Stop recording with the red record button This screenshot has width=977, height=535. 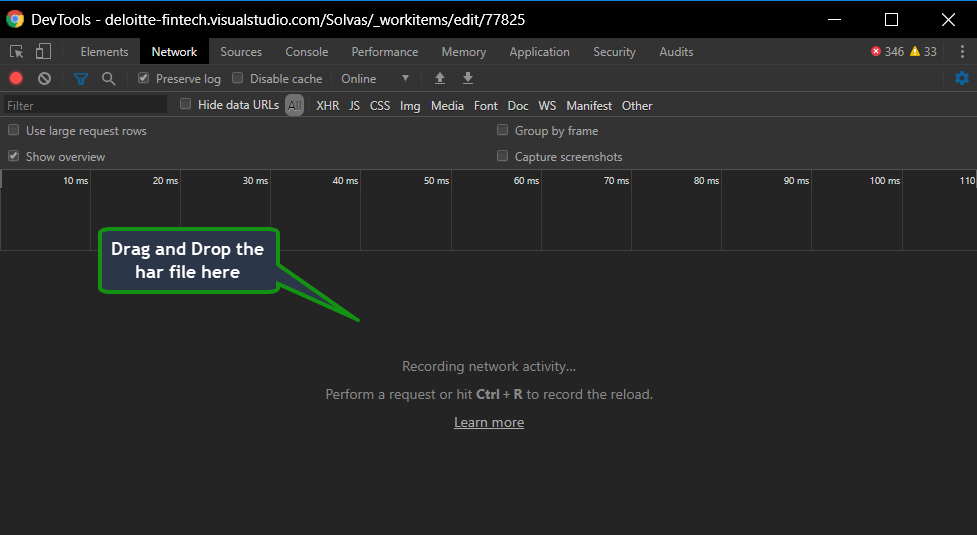16,78
